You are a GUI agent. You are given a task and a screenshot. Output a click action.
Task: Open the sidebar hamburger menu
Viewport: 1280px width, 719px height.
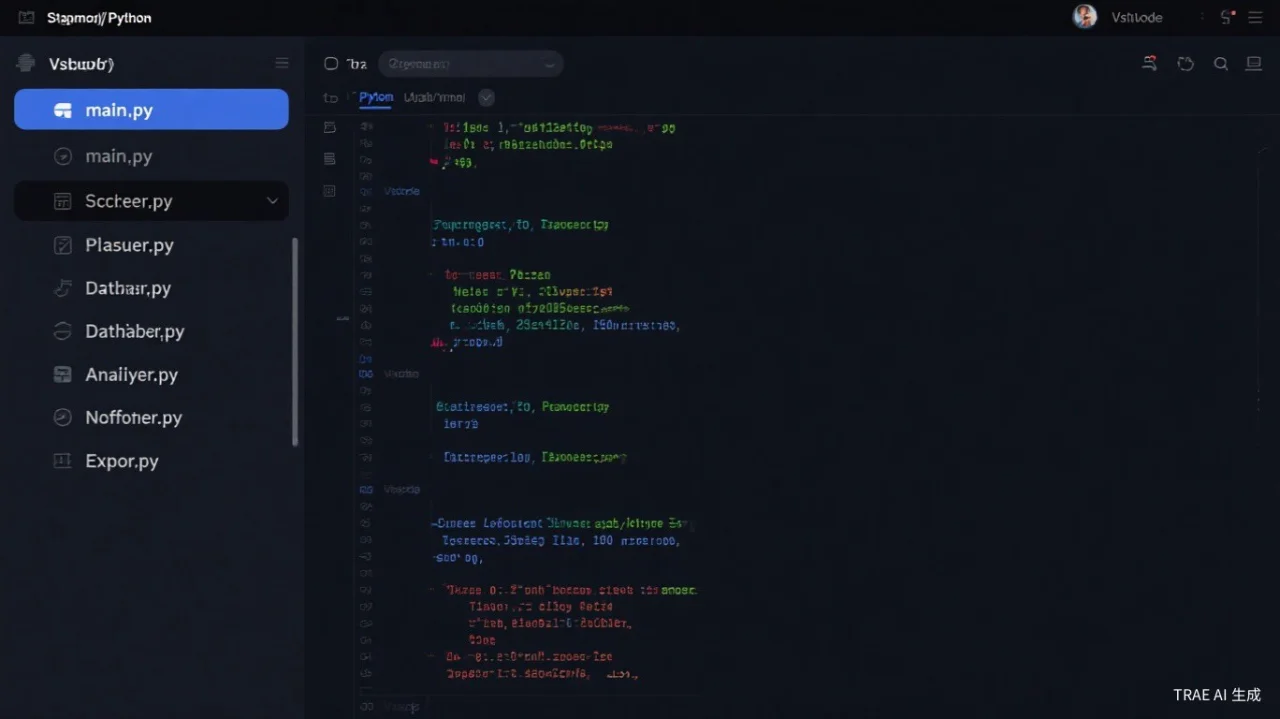(282, 63)
